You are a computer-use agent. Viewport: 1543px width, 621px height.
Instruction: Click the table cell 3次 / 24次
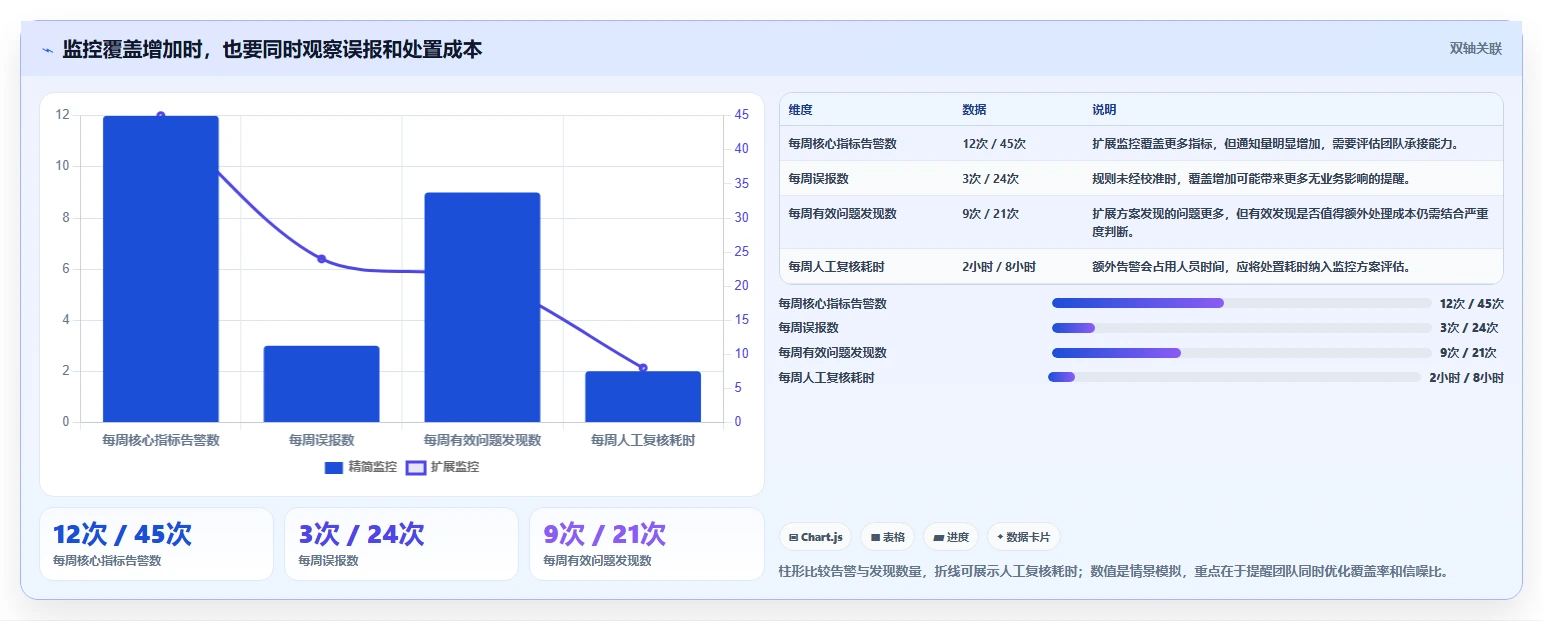(x=990, y=179)
